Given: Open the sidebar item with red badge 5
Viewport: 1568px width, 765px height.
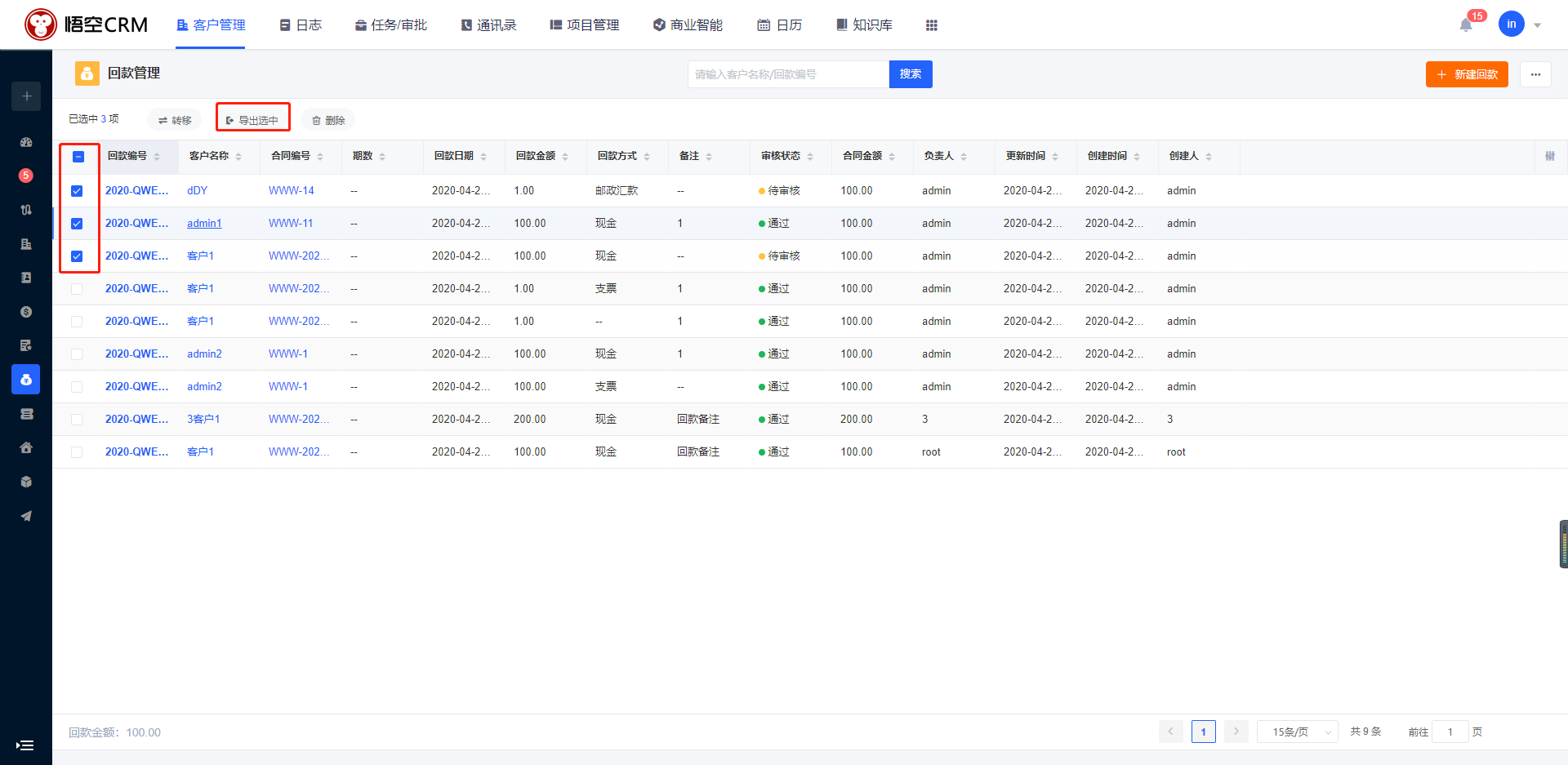Looking at the screenshot, I should pyautogui.click(x=26, y=176).
